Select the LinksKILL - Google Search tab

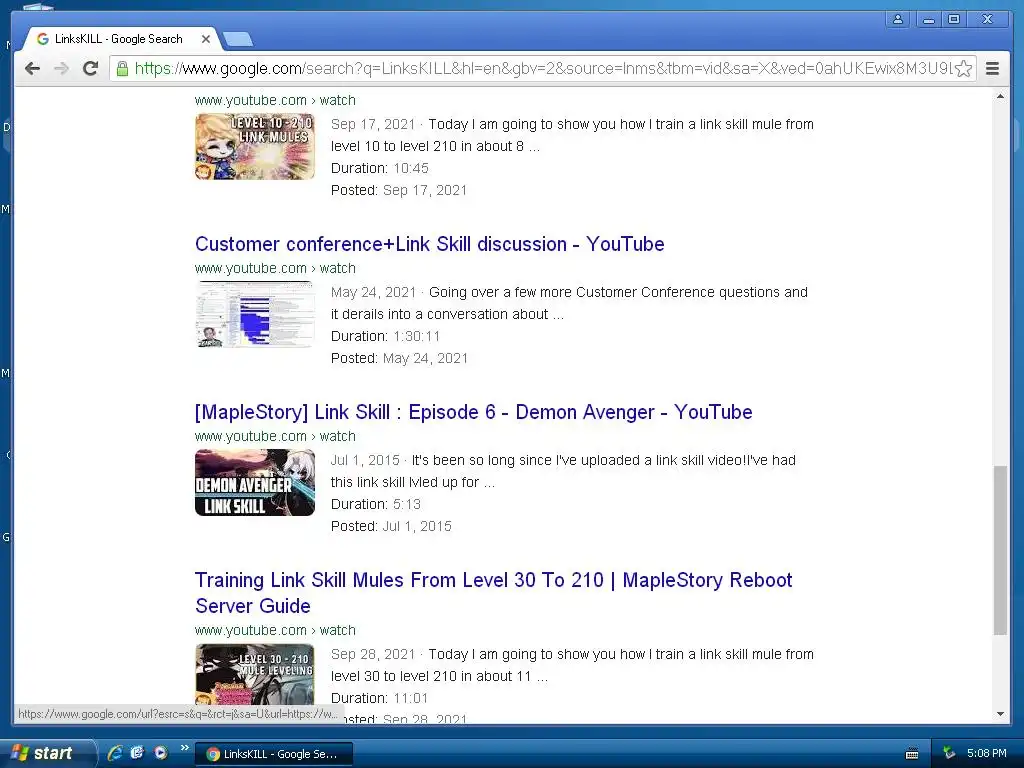(x=118, y=39)
